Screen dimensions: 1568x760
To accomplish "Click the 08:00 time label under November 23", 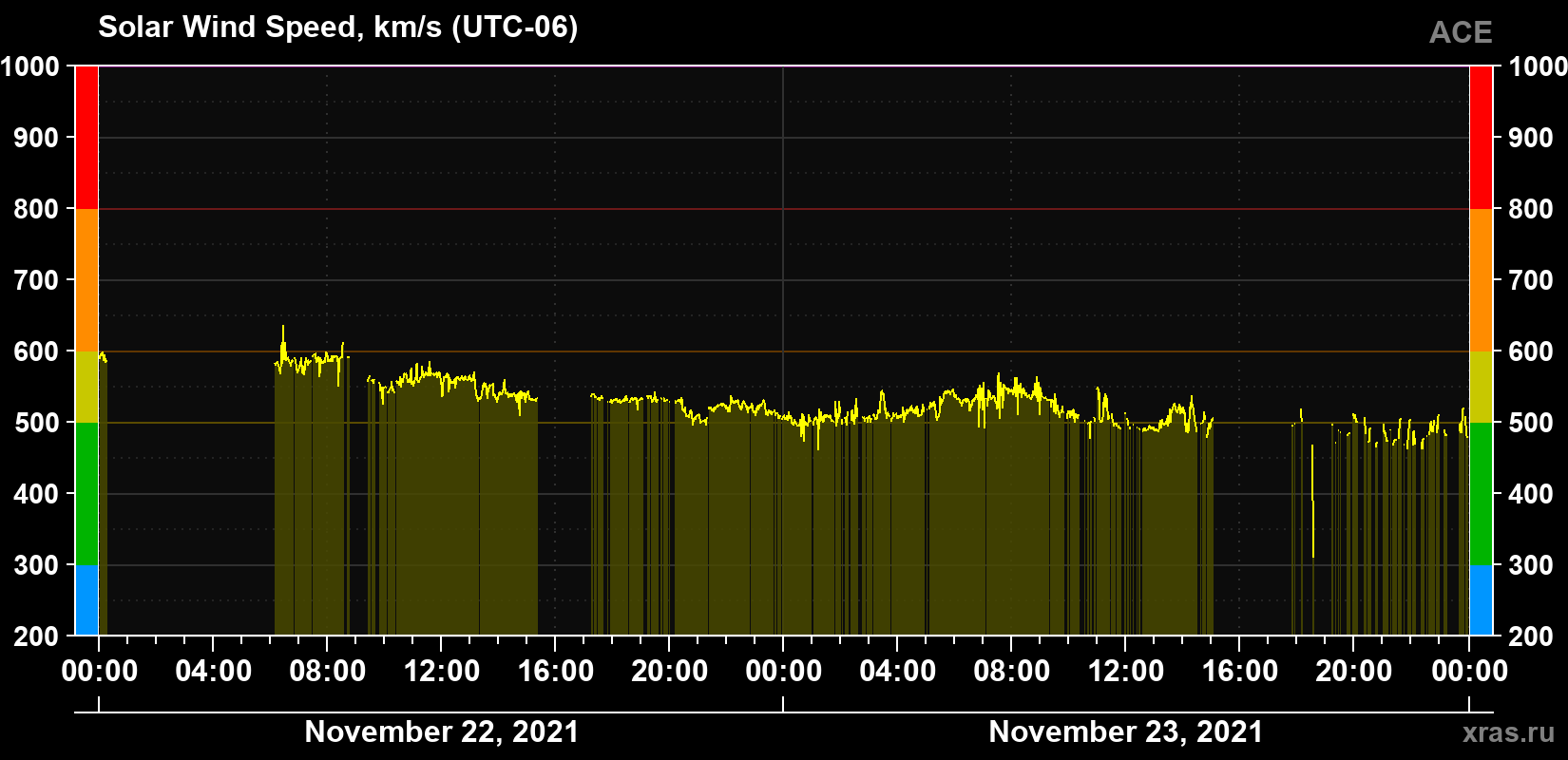I will pos(1011,671).
